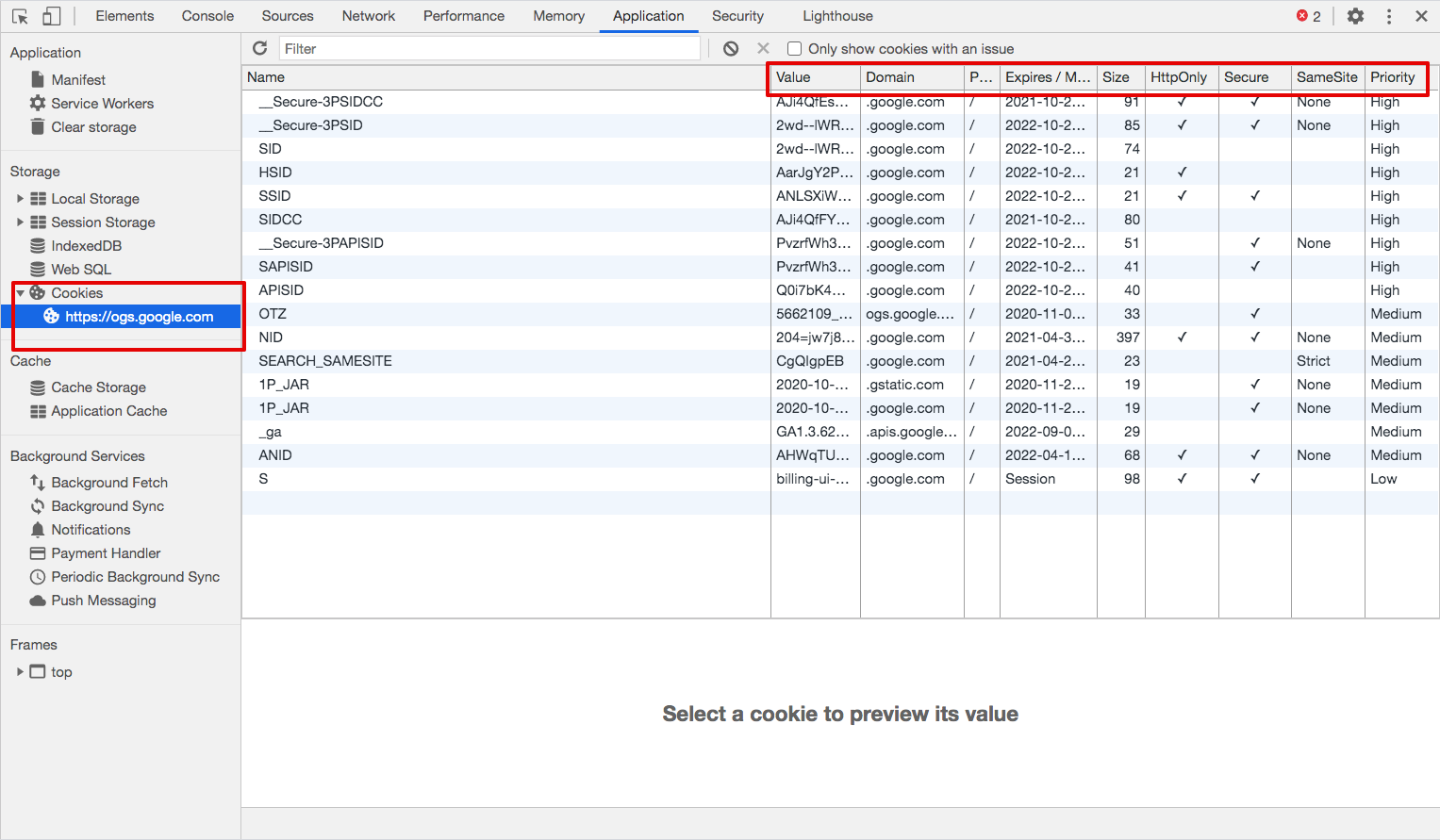Expand the top frame node
This screenshot has height=840, width=1440.
[x=20, y=672]
